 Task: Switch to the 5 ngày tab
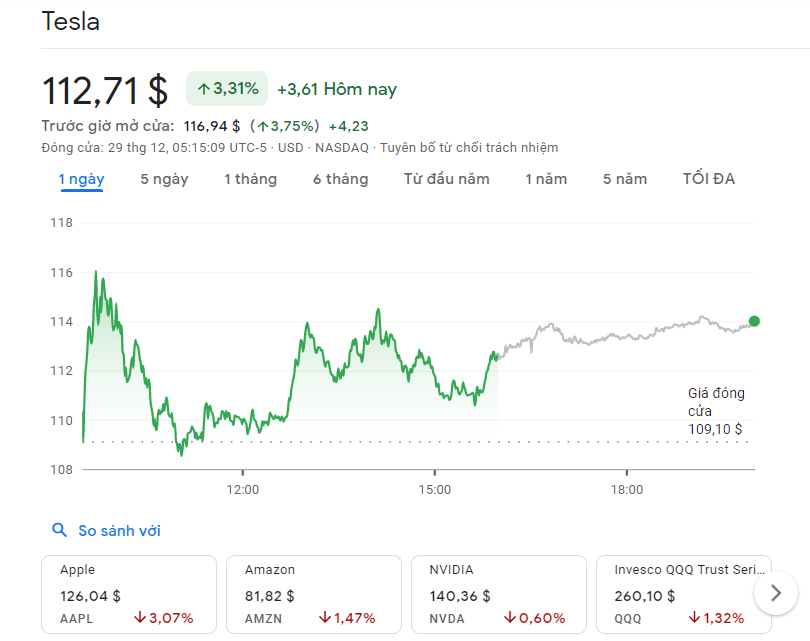click(164, 179)
